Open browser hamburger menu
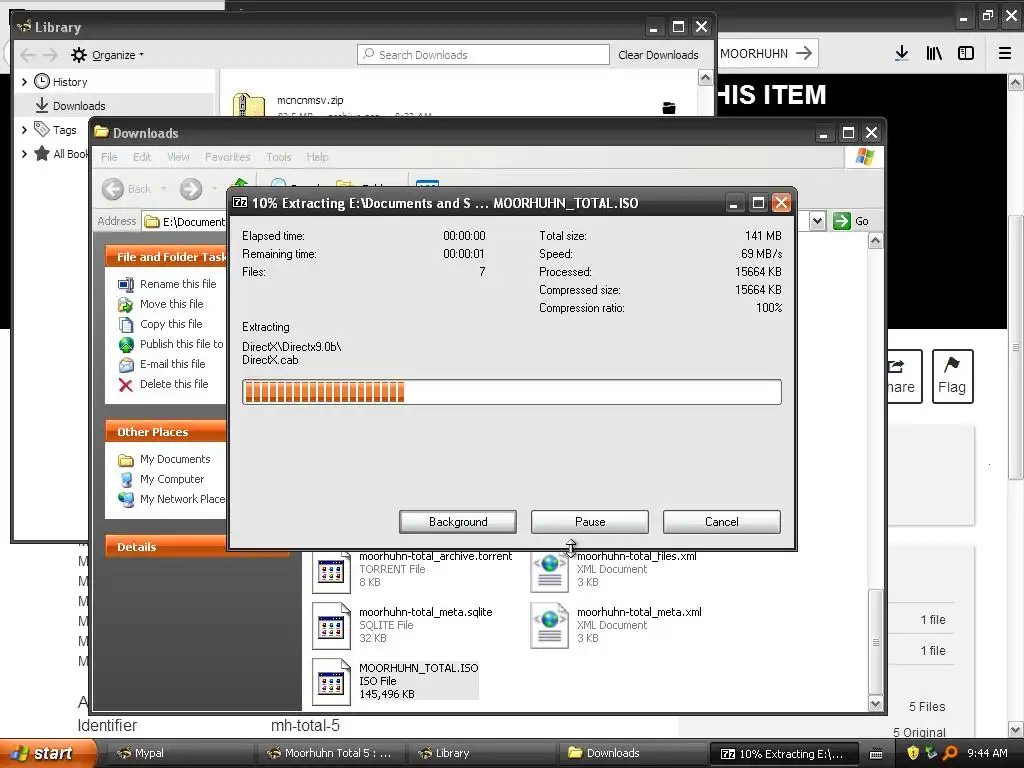The image size is (1024, 768). point(1004,54)
